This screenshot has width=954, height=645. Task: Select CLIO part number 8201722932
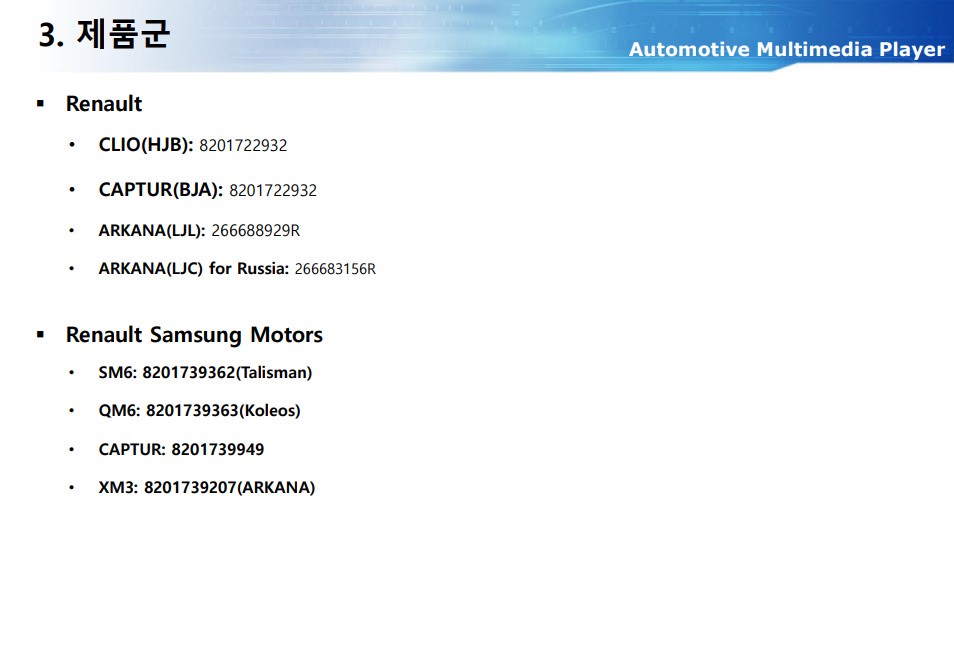[x=243, y=145]
